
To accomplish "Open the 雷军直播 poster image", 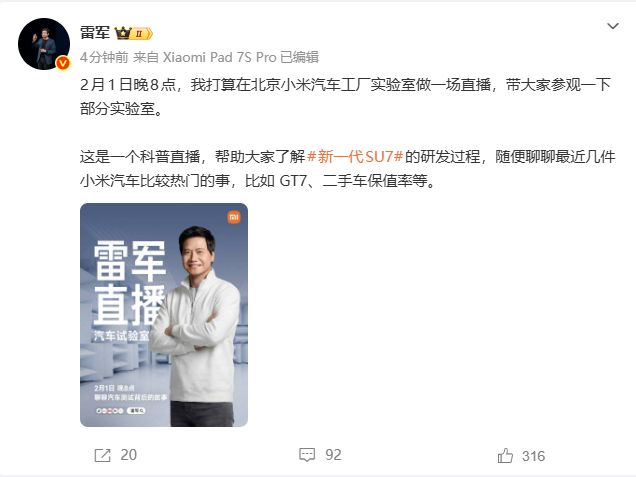I will pyautogui.click(x=164, y=315).
